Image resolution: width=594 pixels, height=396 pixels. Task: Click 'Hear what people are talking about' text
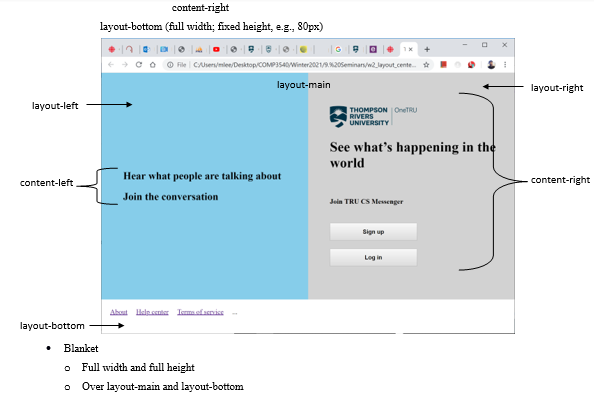pos(202,176)
